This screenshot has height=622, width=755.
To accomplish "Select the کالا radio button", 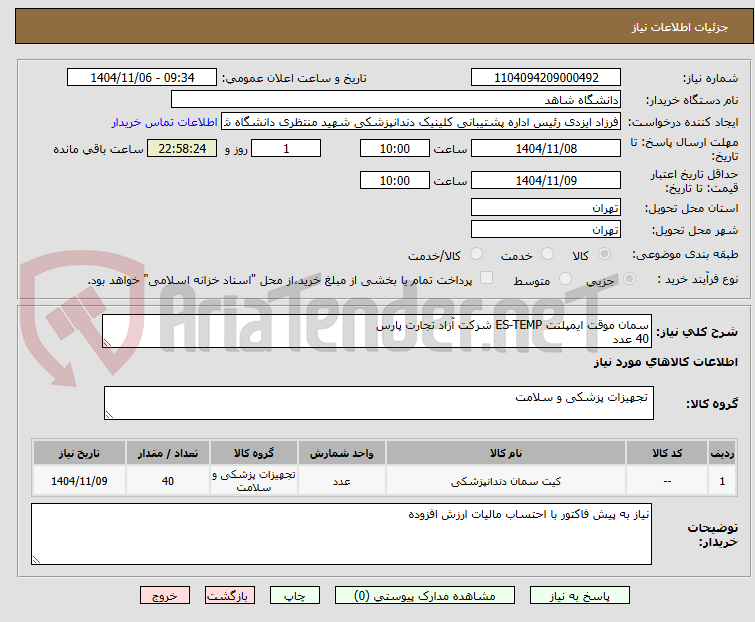I will point(604,254).
